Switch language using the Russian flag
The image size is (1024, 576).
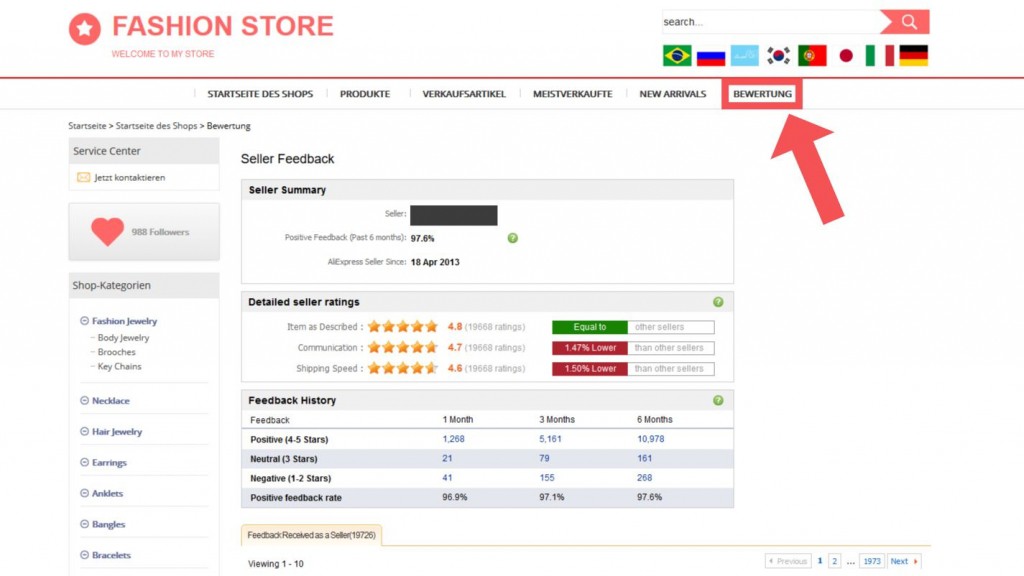click(711, 56)
